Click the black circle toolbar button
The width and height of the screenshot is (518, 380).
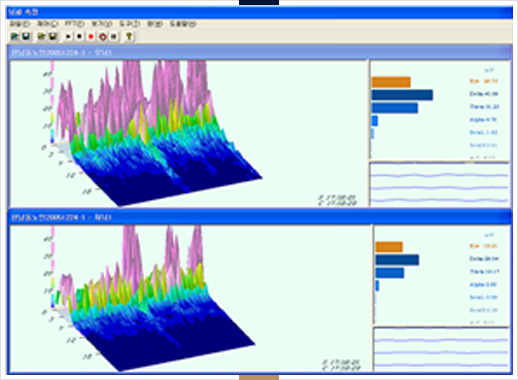tap(79, 36)
